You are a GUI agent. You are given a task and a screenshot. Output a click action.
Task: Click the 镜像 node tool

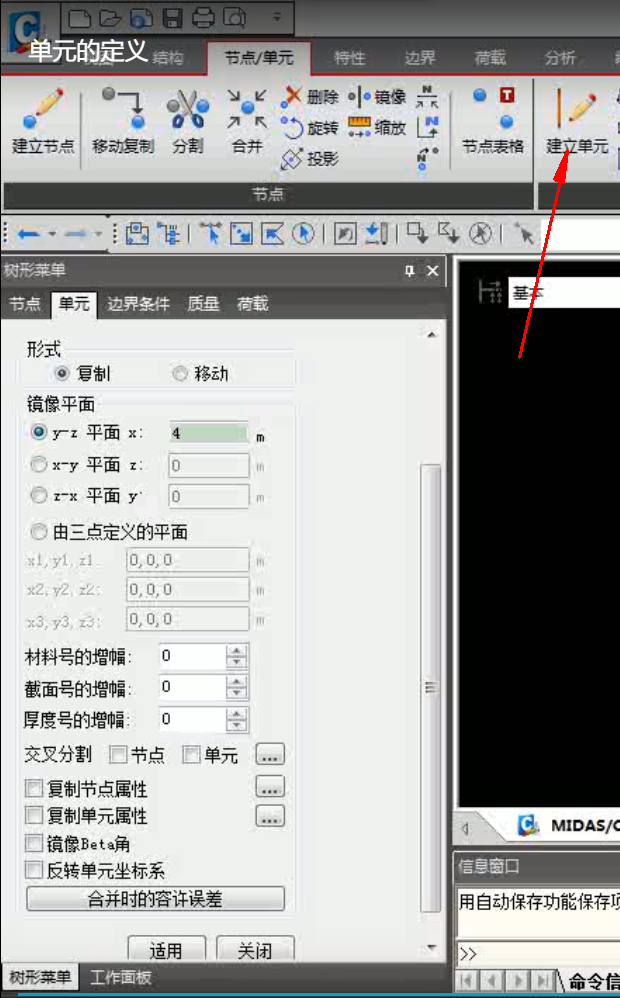tap(377, 97)
